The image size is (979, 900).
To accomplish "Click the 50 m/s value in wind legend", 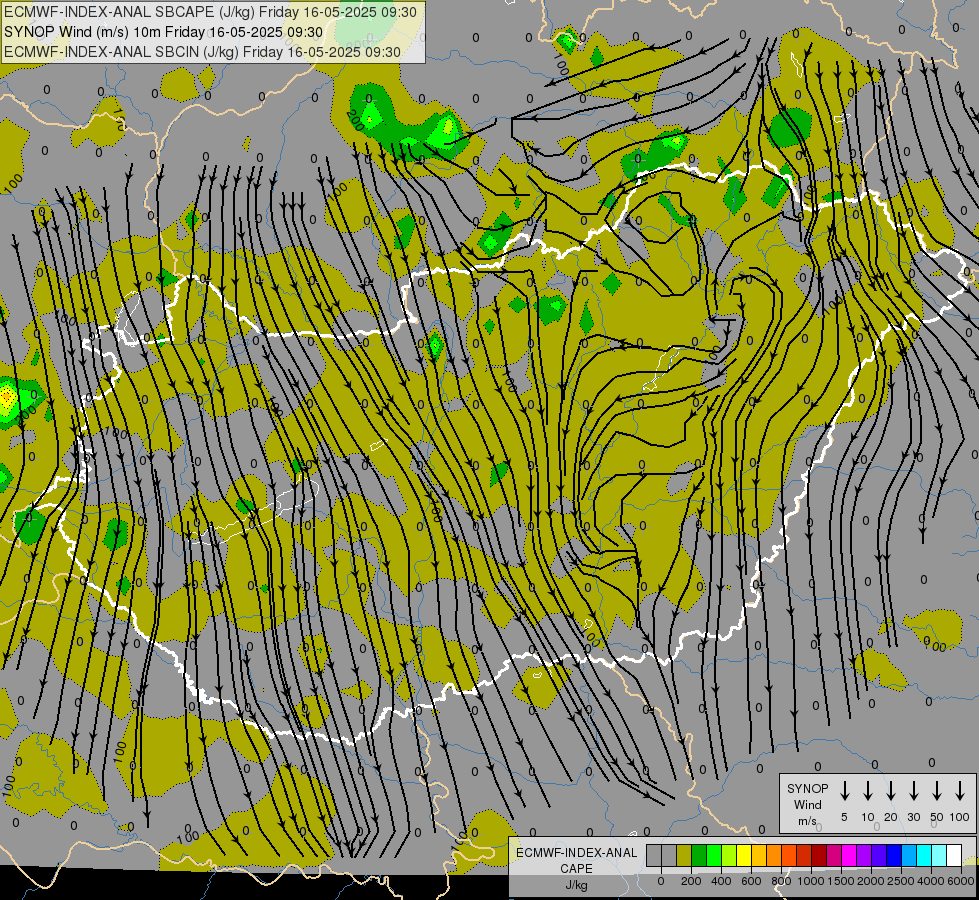I will coord(937,817).
